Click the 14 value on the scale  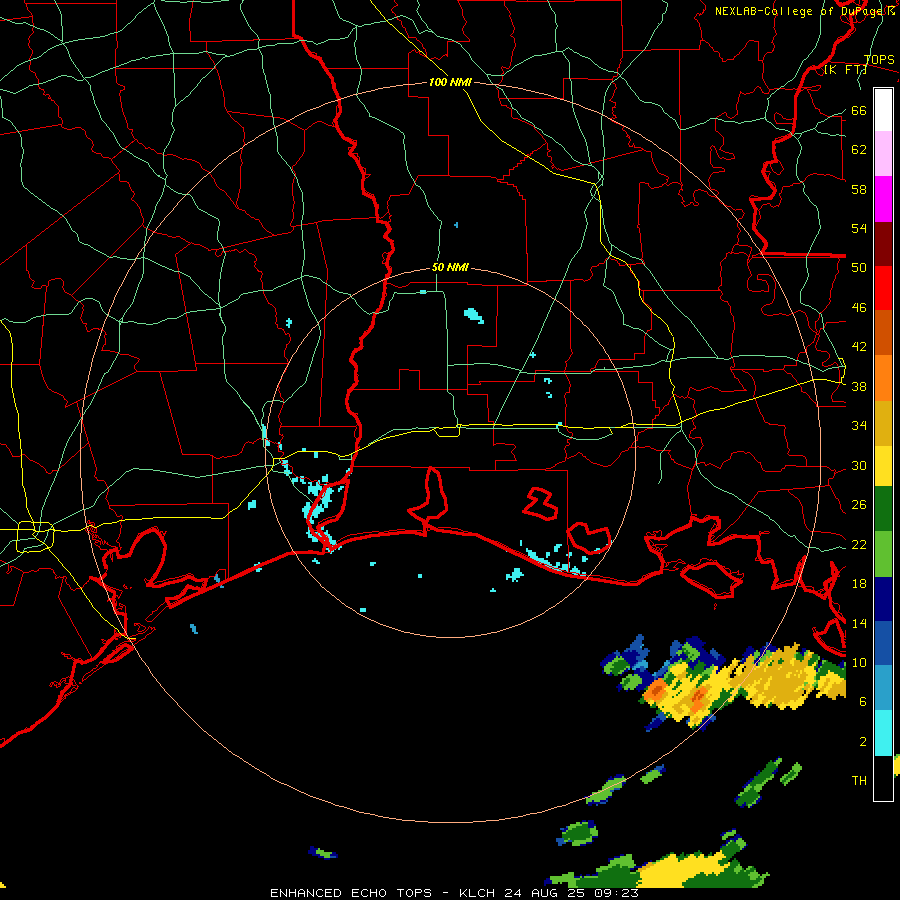(859, 623)
